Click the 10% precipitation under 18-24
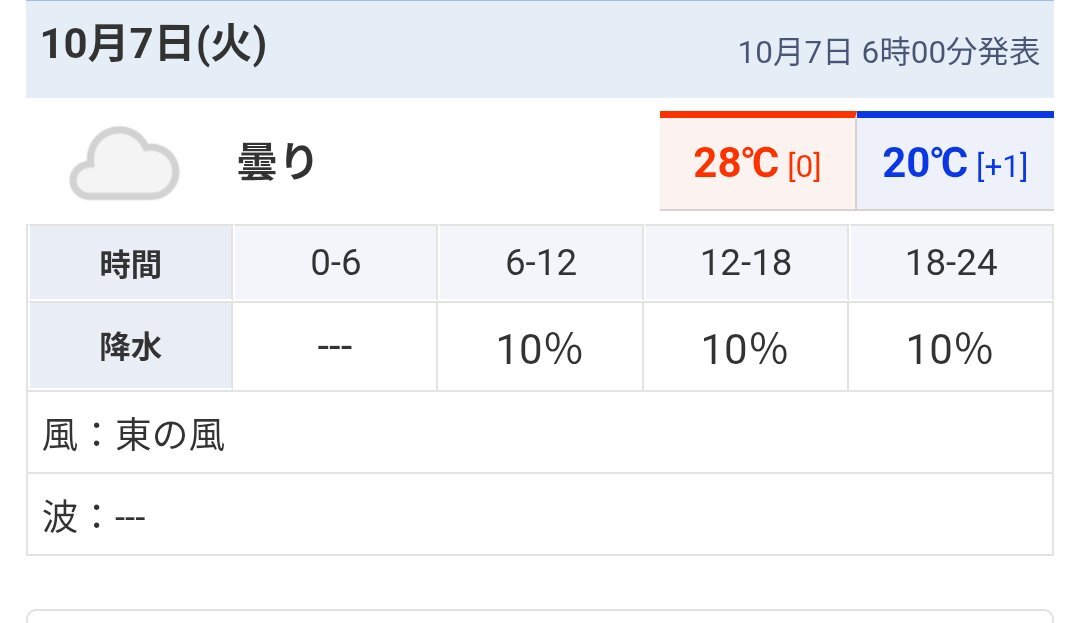This screenshot has width=1077, height=623. [x=950, y=349]
